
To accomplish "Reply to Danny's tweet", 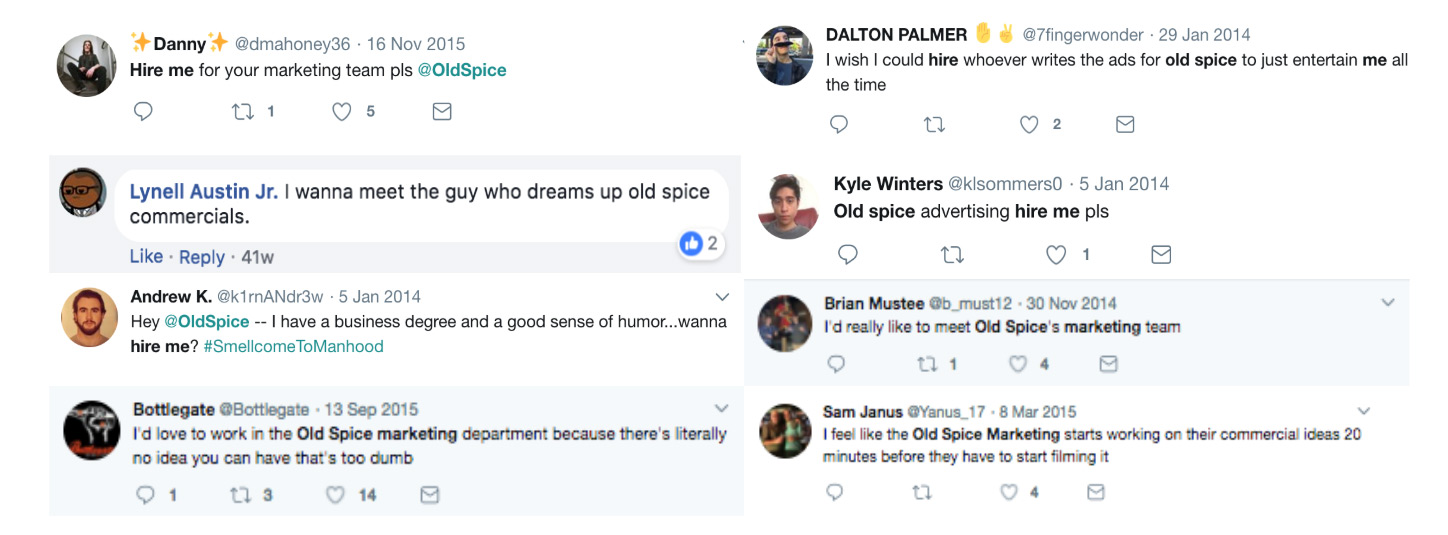I will click(x=143, y=112).
